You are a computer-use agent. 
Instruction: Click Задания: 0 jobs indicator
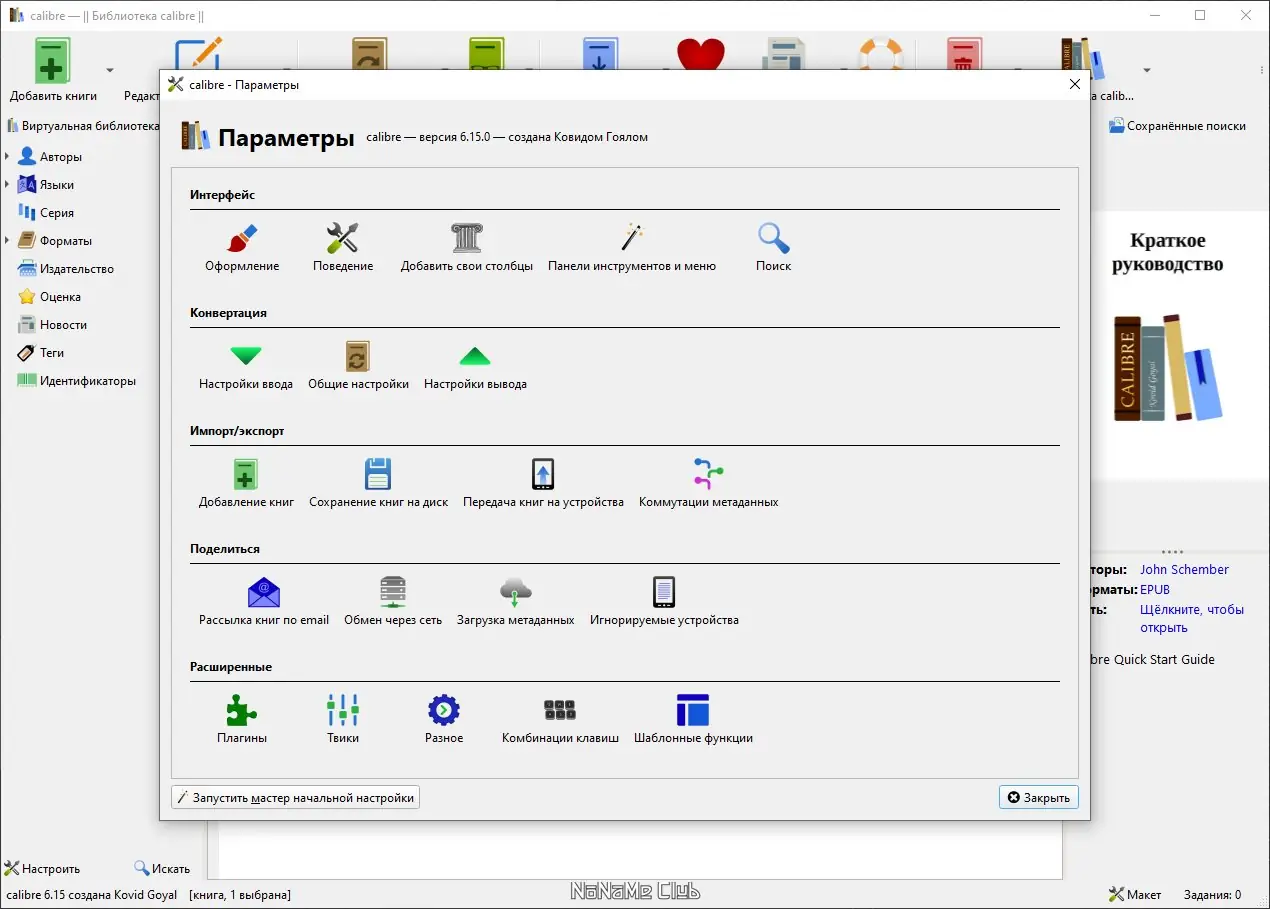(1212, 895)
